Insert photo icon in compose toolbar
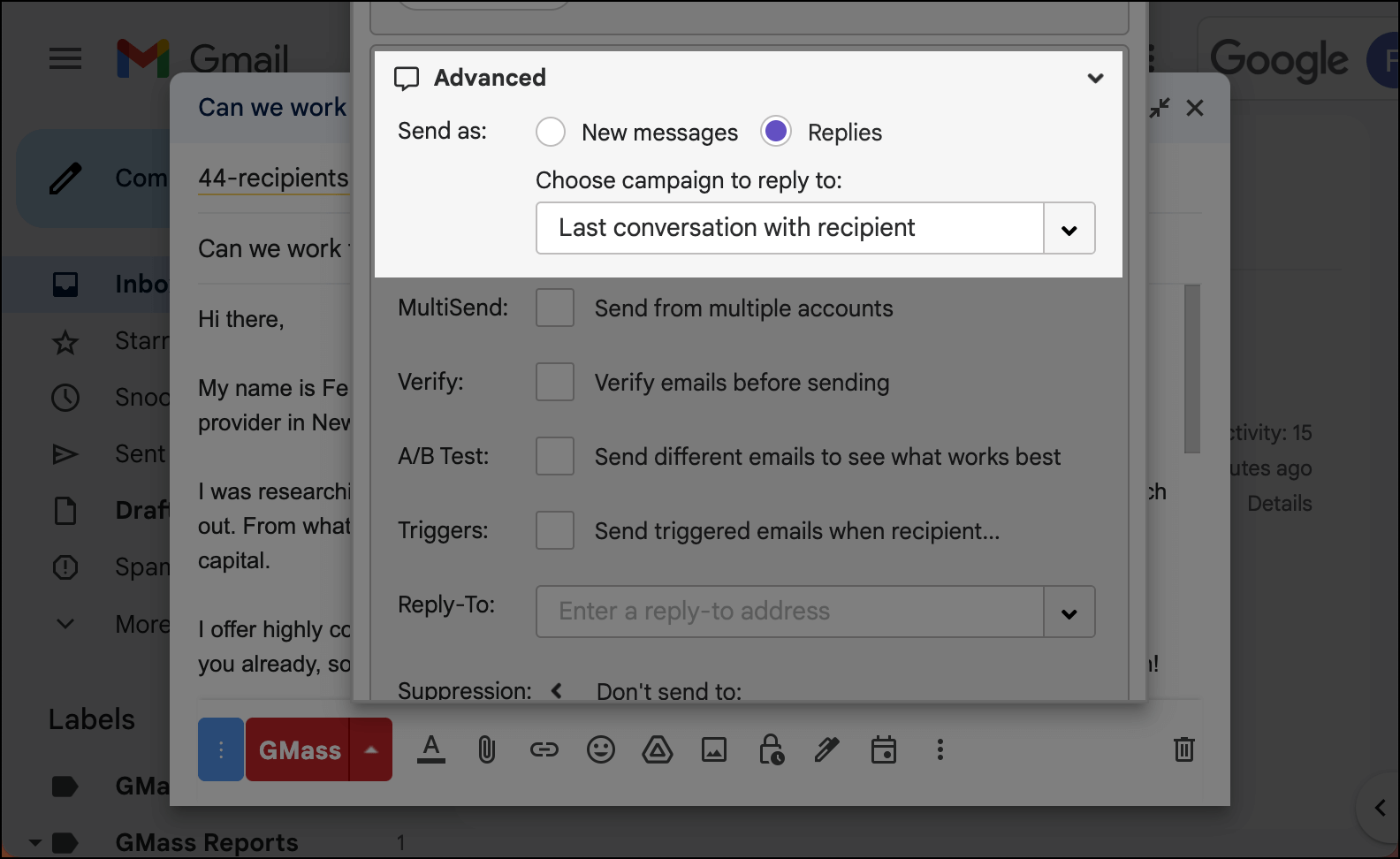This screenshot has height=859, width=1400. [714, 749]
